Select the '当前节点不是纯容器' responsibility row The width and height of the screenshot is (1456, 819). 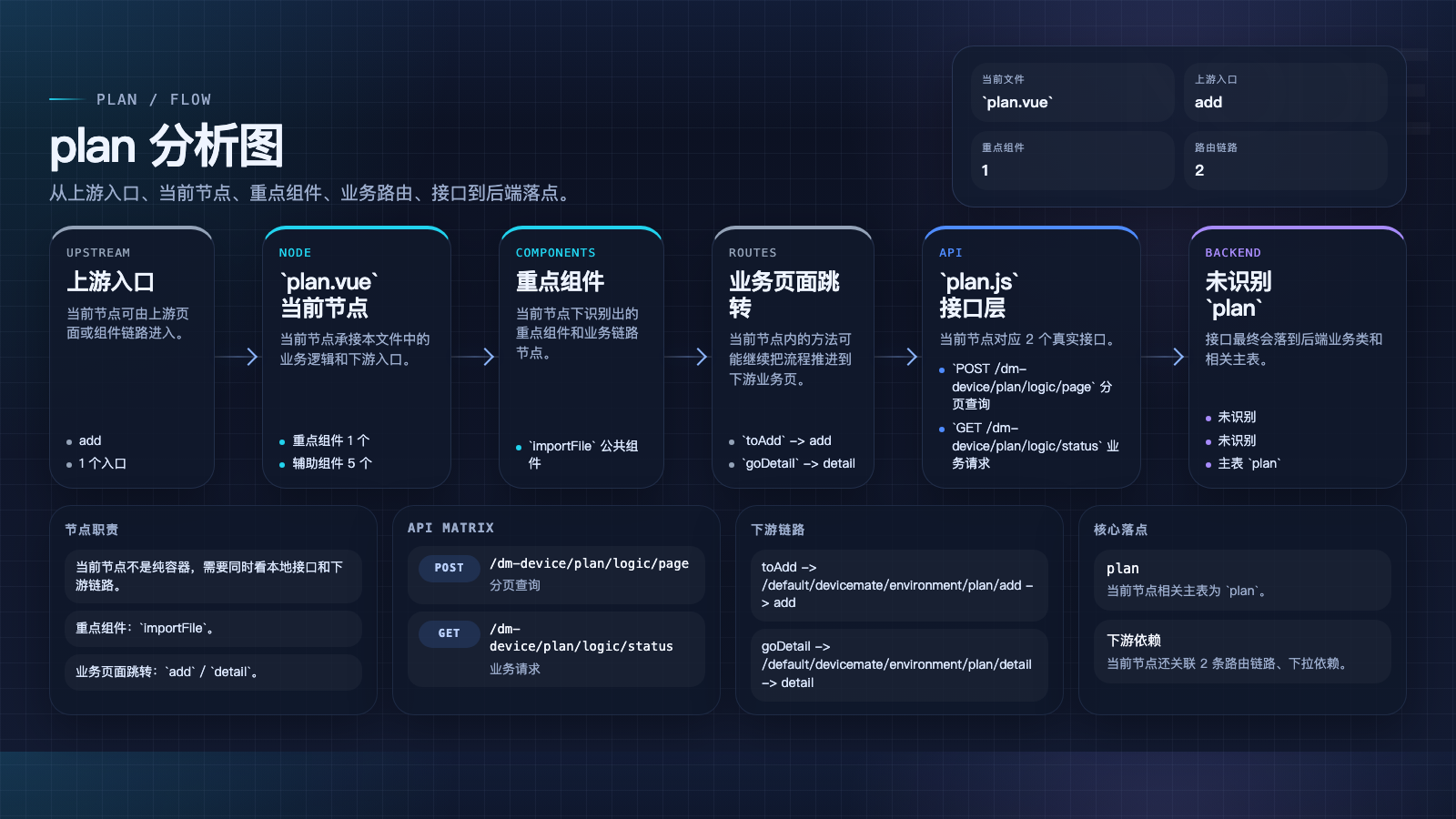213,576
